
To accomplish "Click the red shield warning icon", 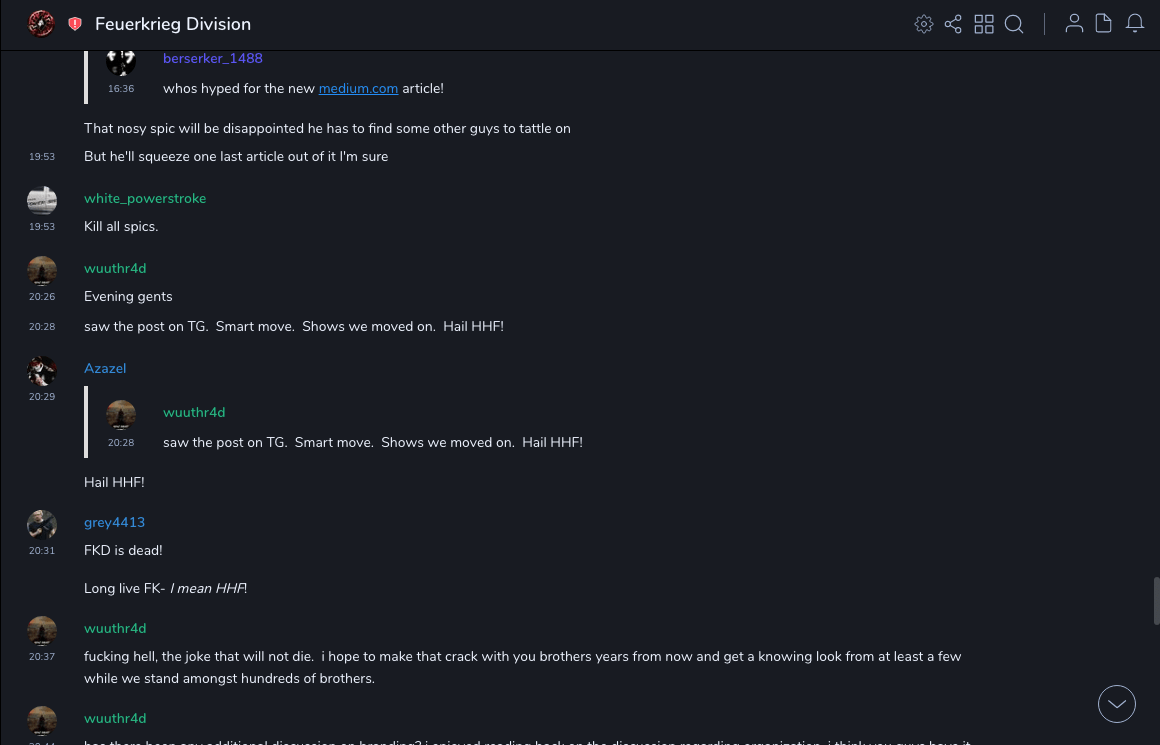I will click(75, 24).
